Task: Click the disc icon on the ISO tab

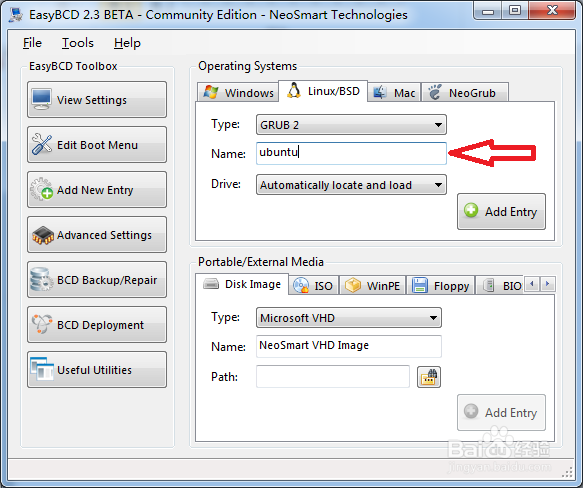Action: coord(301,286)
